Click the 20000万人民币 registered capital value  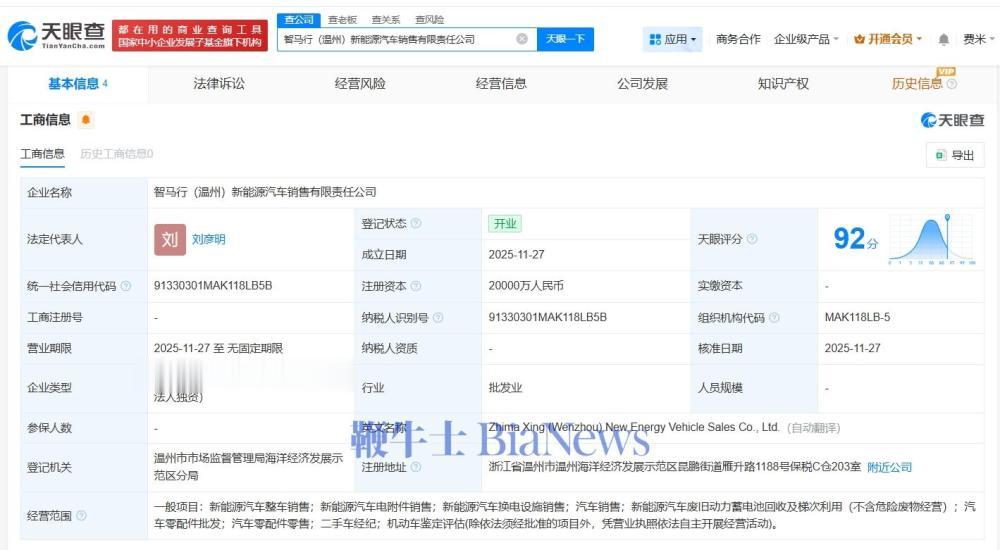coord(526,286)
